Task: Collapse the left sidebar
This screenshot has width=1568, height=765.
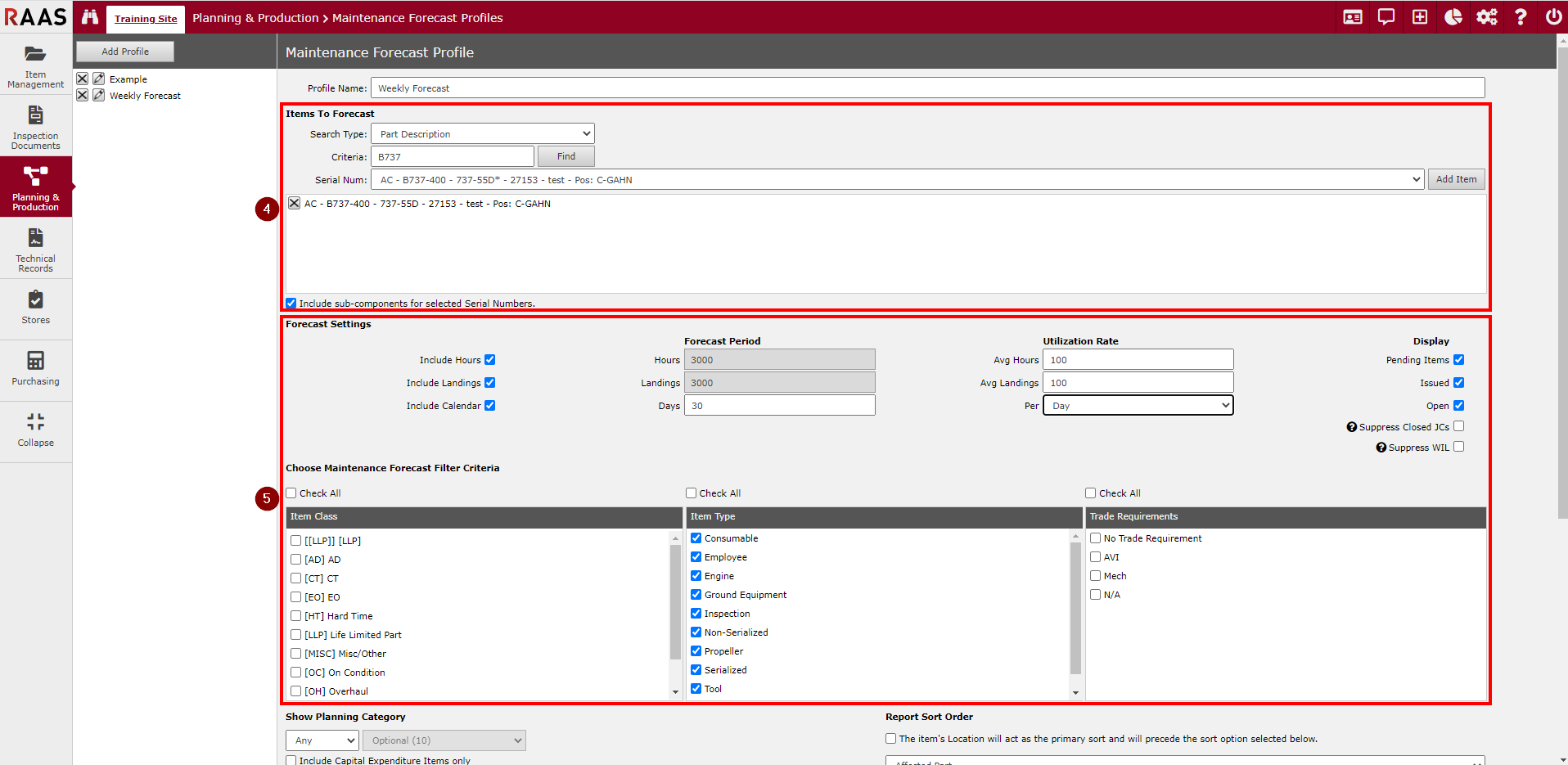Action: click(x=35, y=430)
